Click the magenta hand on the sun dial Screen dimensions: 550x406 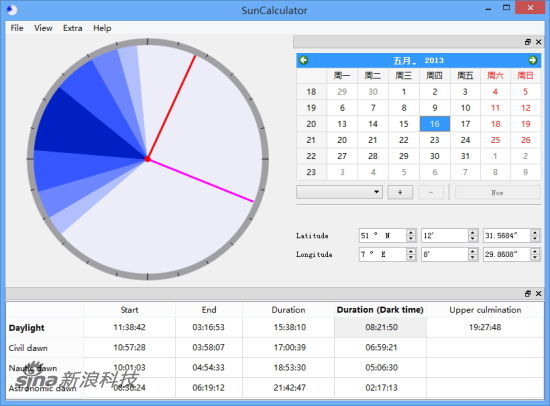[x=201, y=180]
